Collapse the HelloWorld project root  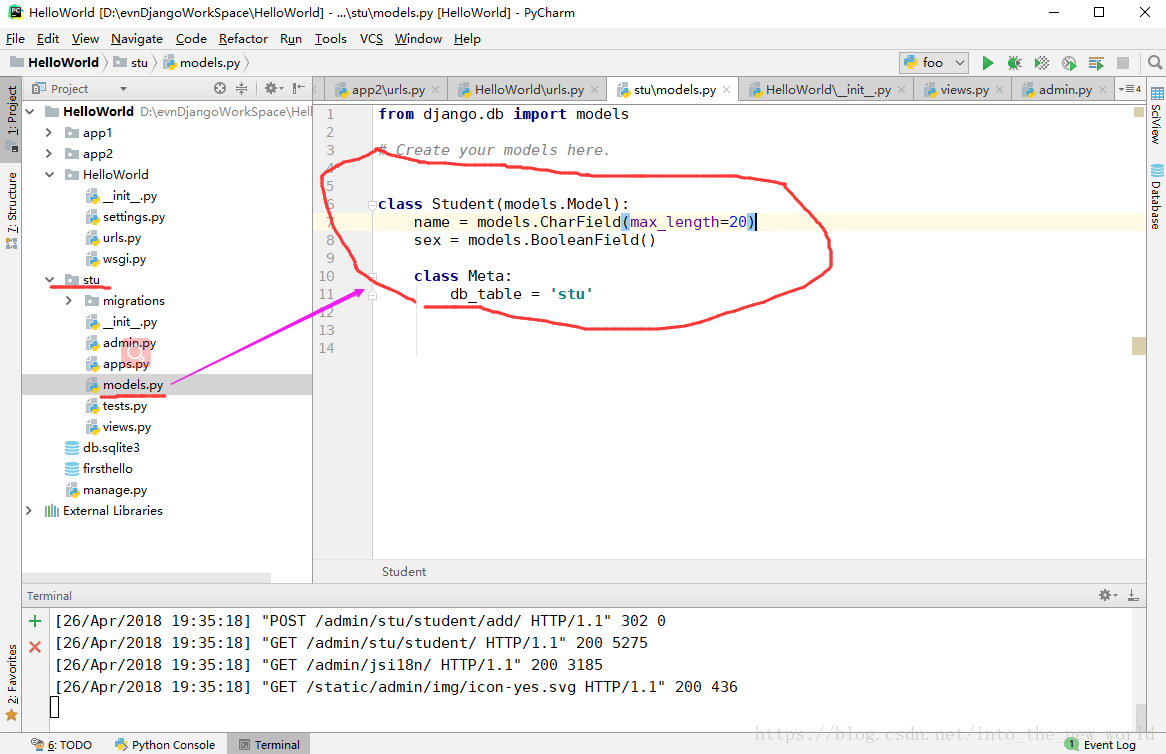pyautogui.click(x=30, y=112)
